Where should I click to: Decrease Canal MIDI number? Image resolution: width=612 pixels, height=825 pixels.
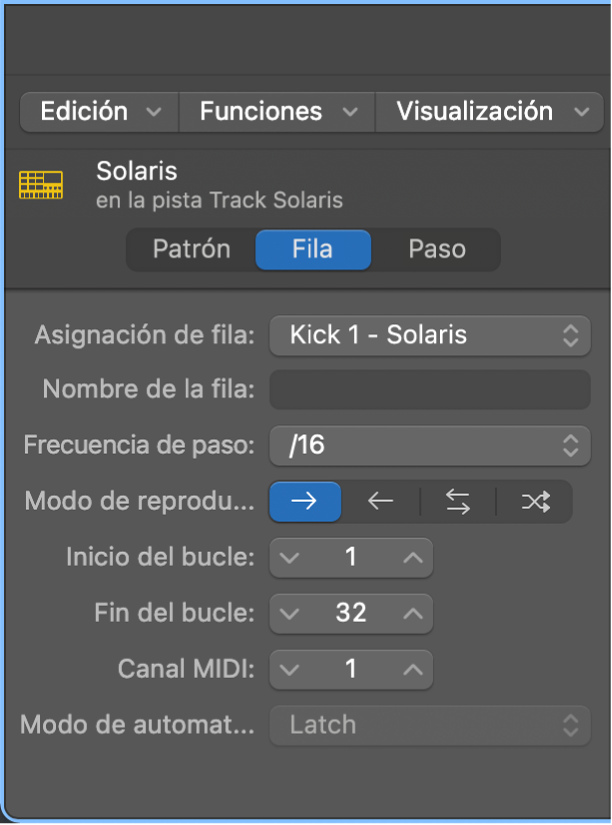point(290,669)
